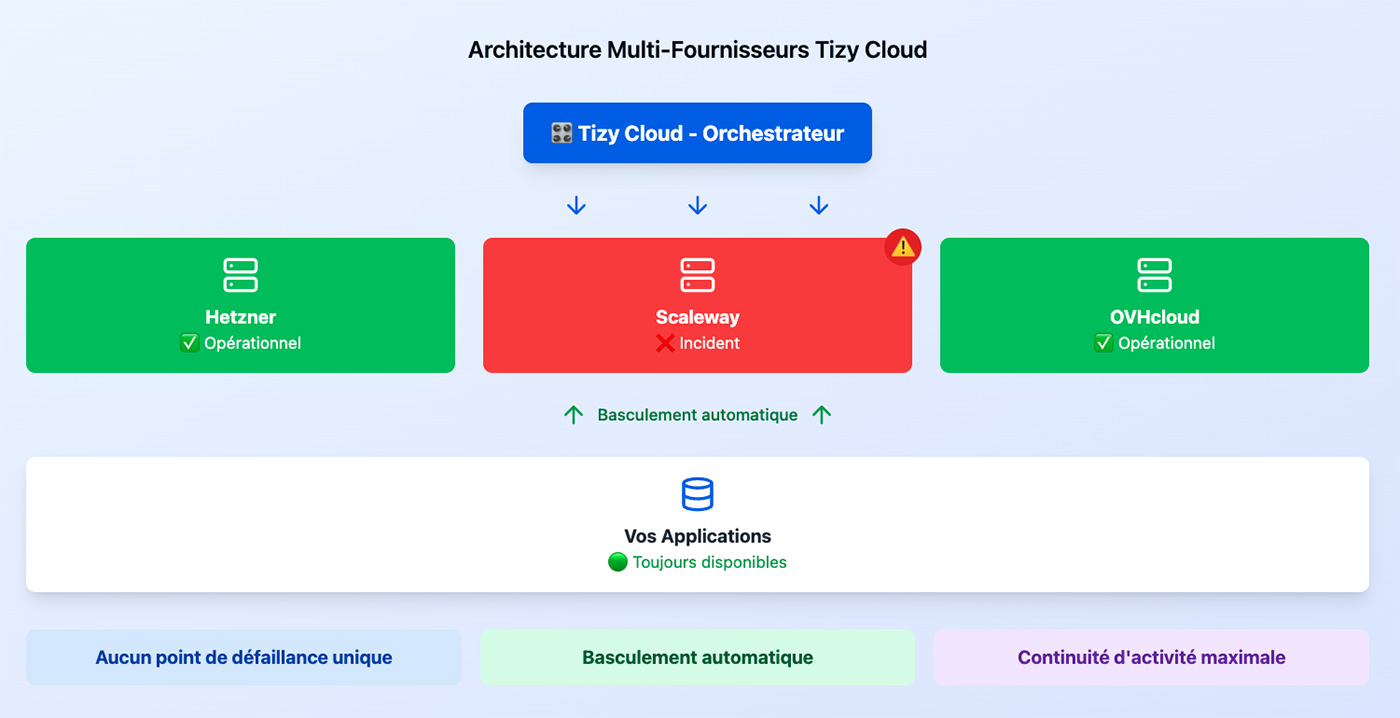Click the server icon in Hetzner card
This screenshot has width=1400, height=718.
[x=240, y=275]
